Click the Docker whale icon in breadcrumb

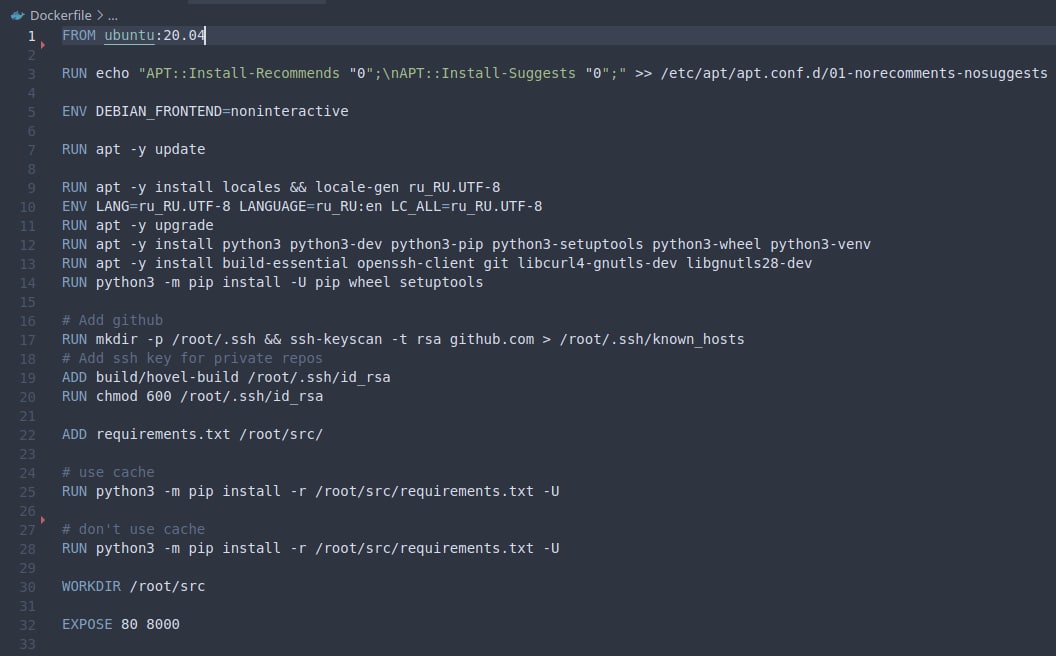pyautogui.click(x=18, y=15)
